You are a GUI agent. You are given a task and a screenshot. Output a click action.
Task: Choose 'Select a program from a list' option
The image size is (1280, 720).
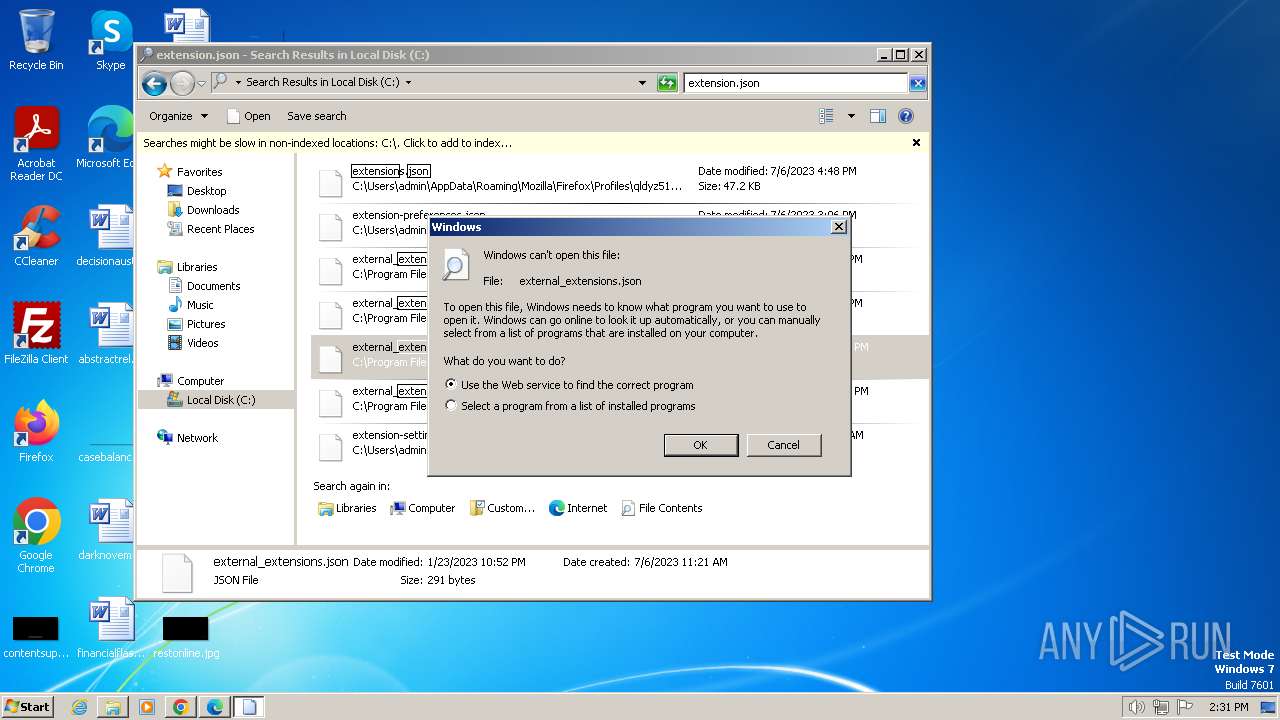[x=570, y=406]
